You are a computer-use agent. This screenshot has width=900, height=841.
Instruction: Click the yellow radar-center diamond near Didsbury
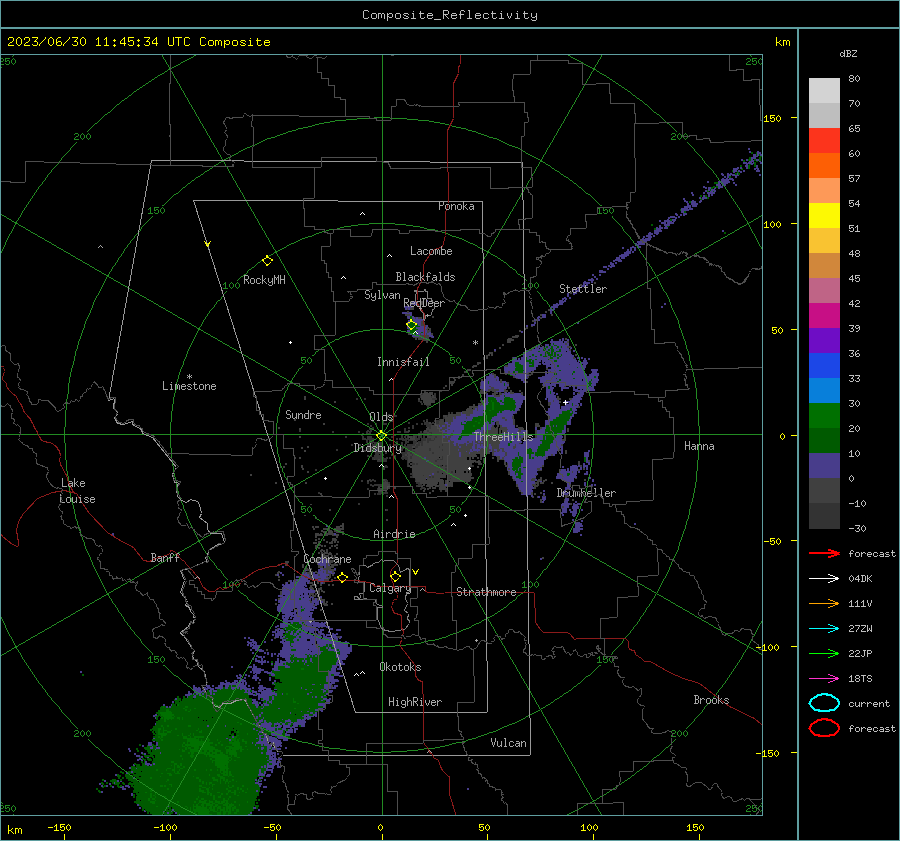pyautogui.click(x=381, y=436)
